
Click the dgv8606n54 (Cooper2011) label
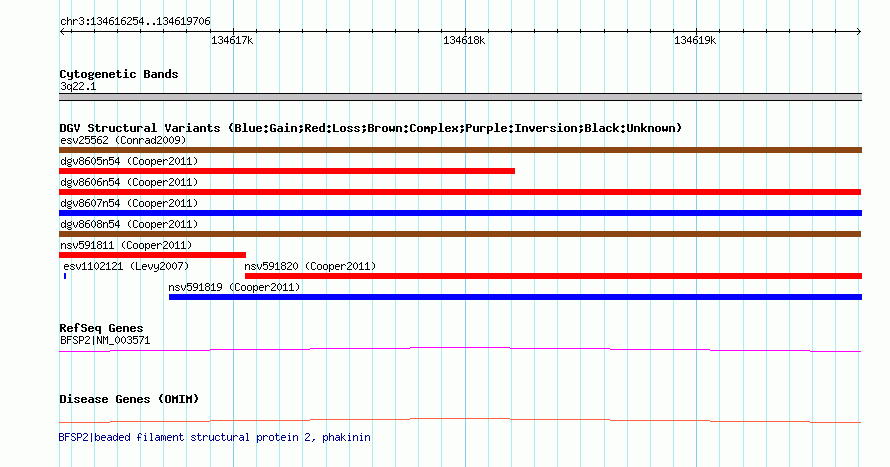tap(129, 182)
